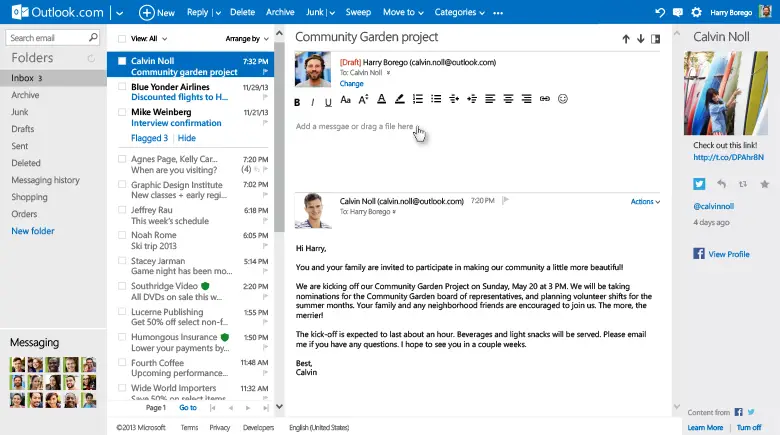Select Graphic Design Institute email checkbox
Viewport: 780px width, 435px height.
[121, 185]
